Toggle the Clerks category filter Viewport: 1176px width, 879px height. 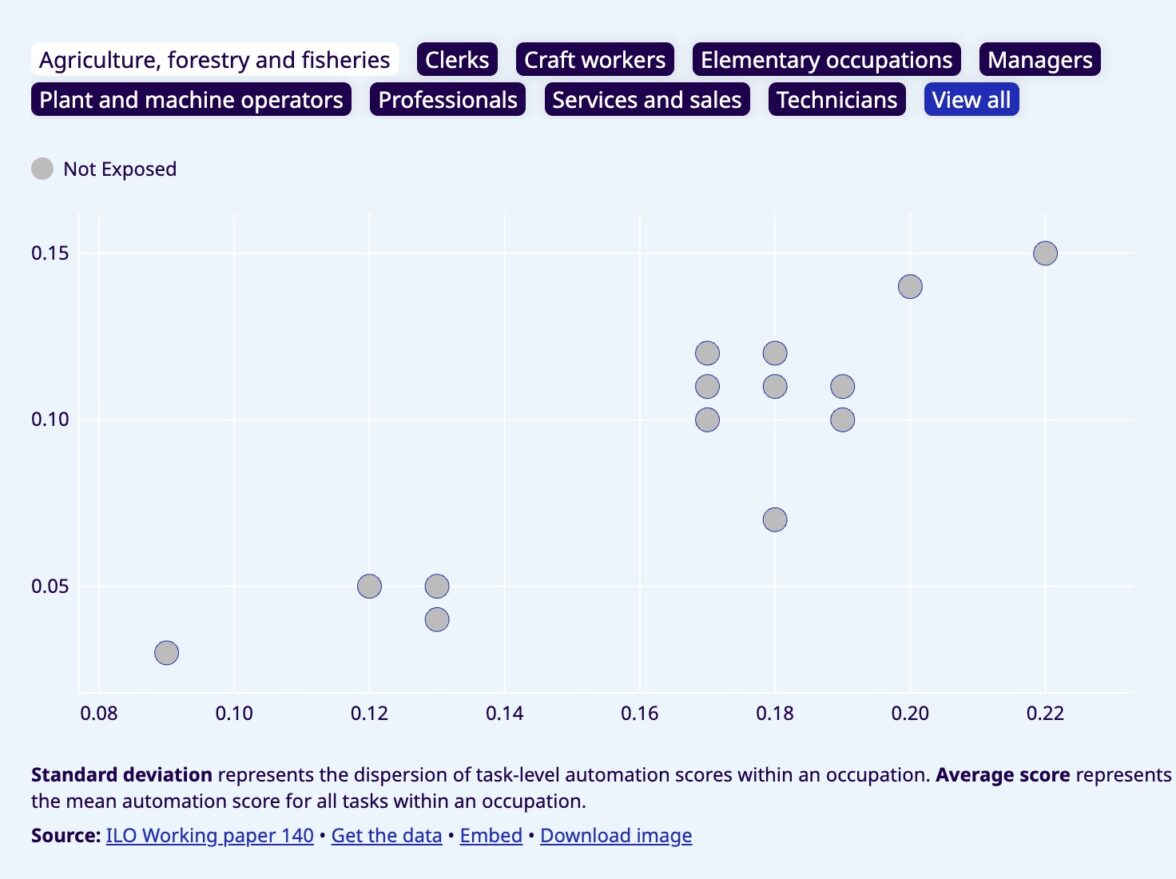(457, 60)
